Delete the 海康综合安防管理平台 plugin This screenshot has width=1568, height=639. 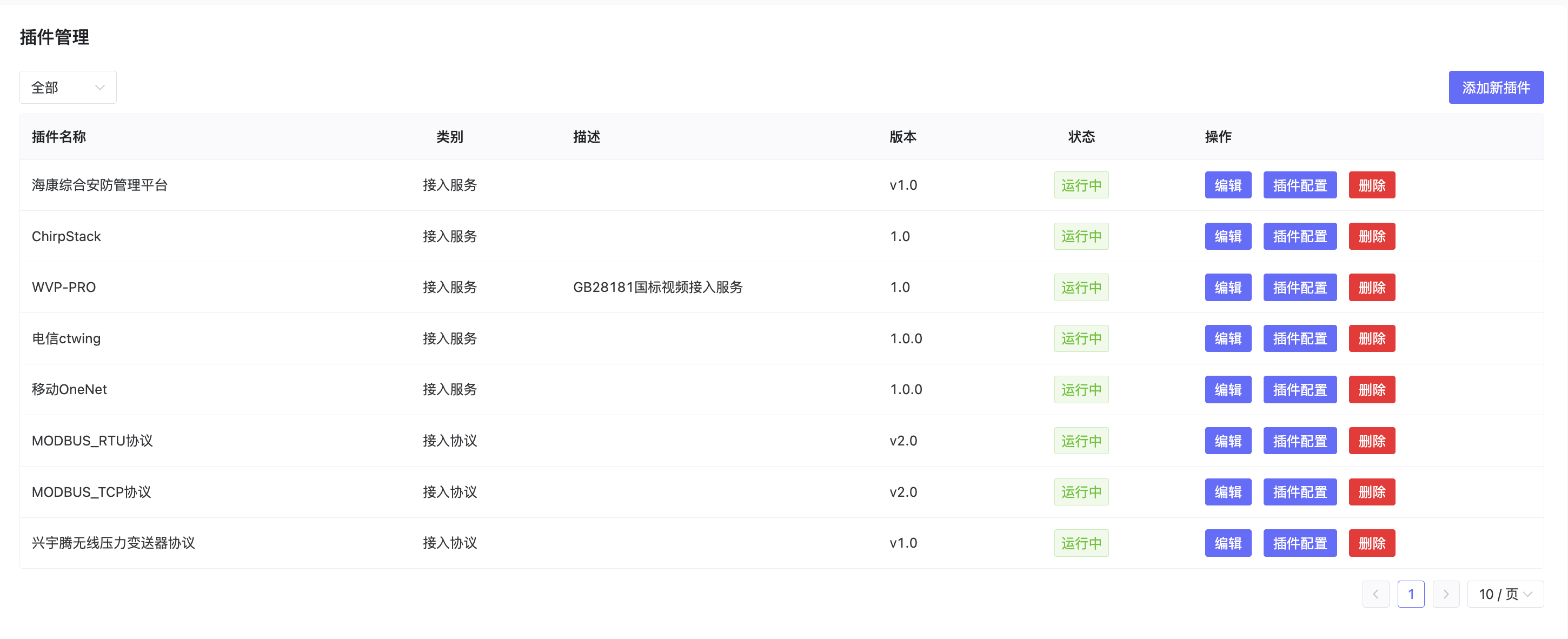click(x=1371, y=185)
